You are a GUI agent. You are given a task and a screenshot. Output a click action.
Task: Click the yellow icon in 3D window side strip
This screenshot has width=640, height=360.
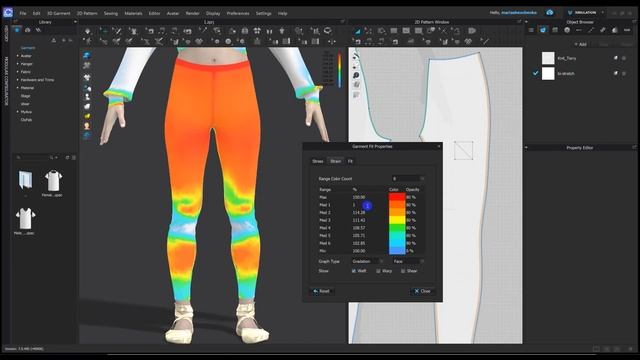coord(87,116)
